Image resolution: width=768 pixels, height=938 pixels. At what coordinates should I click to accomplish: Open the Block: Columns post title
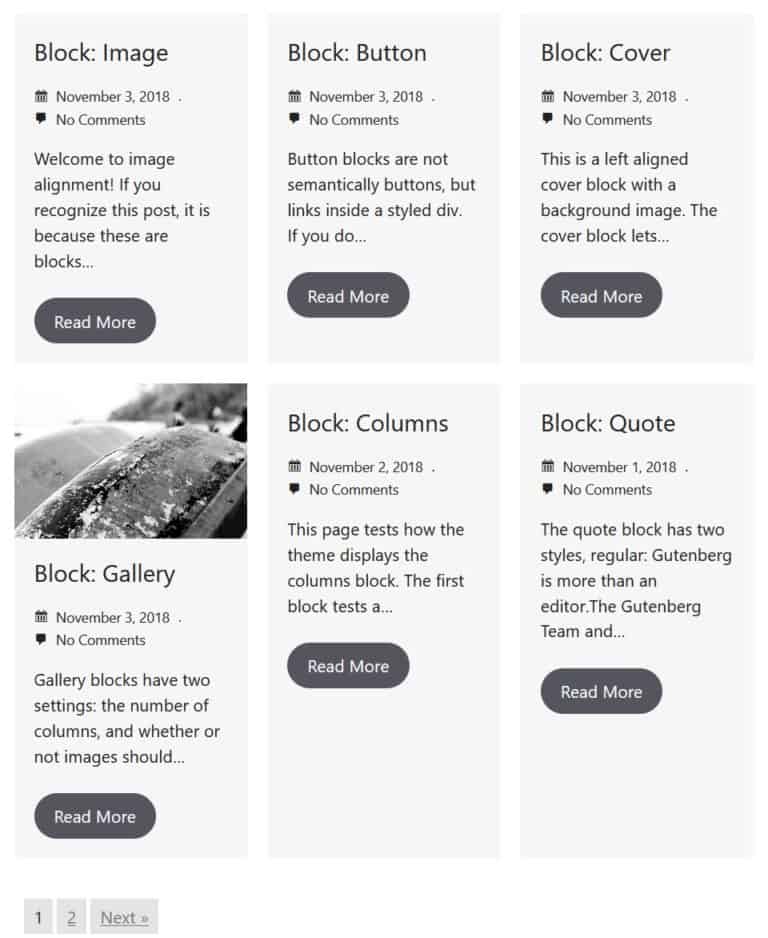point(366,423)
